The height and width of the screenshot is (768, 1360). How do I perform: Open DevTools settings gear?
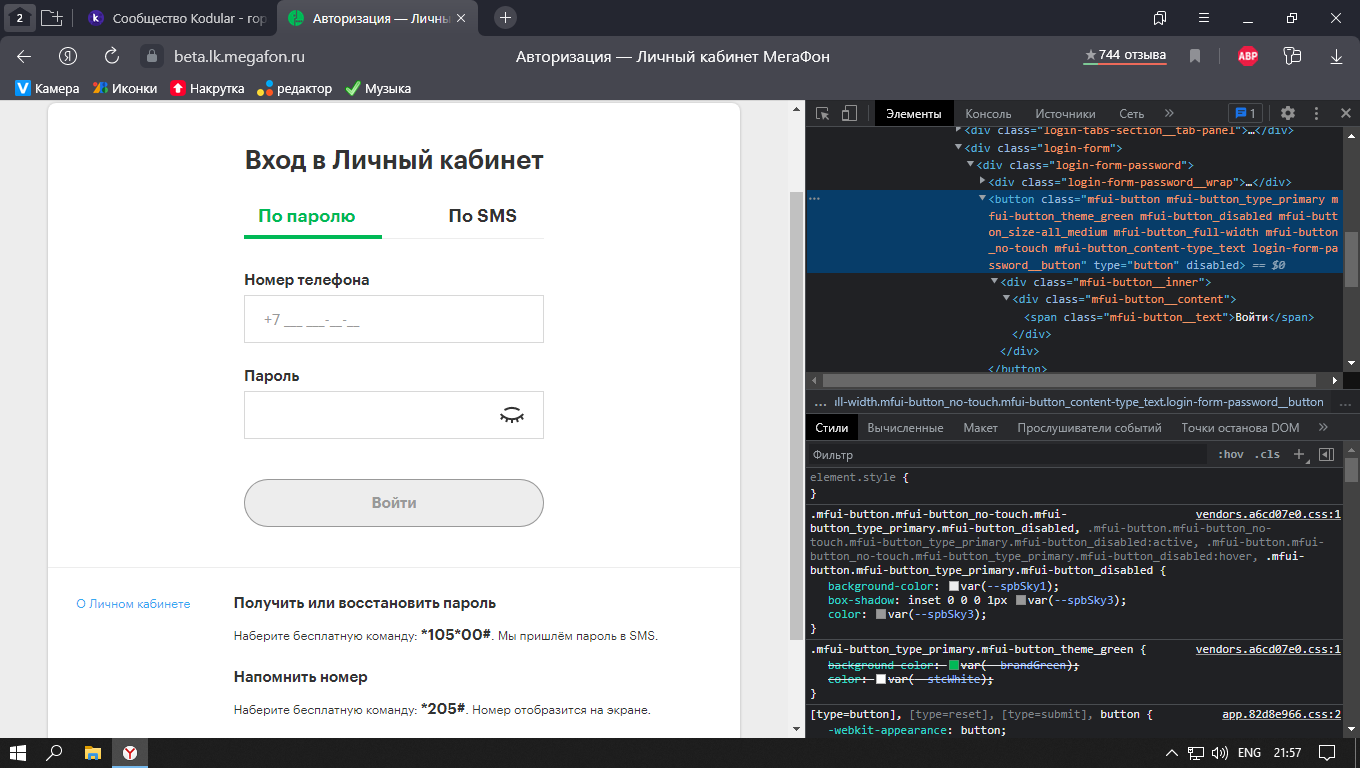click(1288, 114)
